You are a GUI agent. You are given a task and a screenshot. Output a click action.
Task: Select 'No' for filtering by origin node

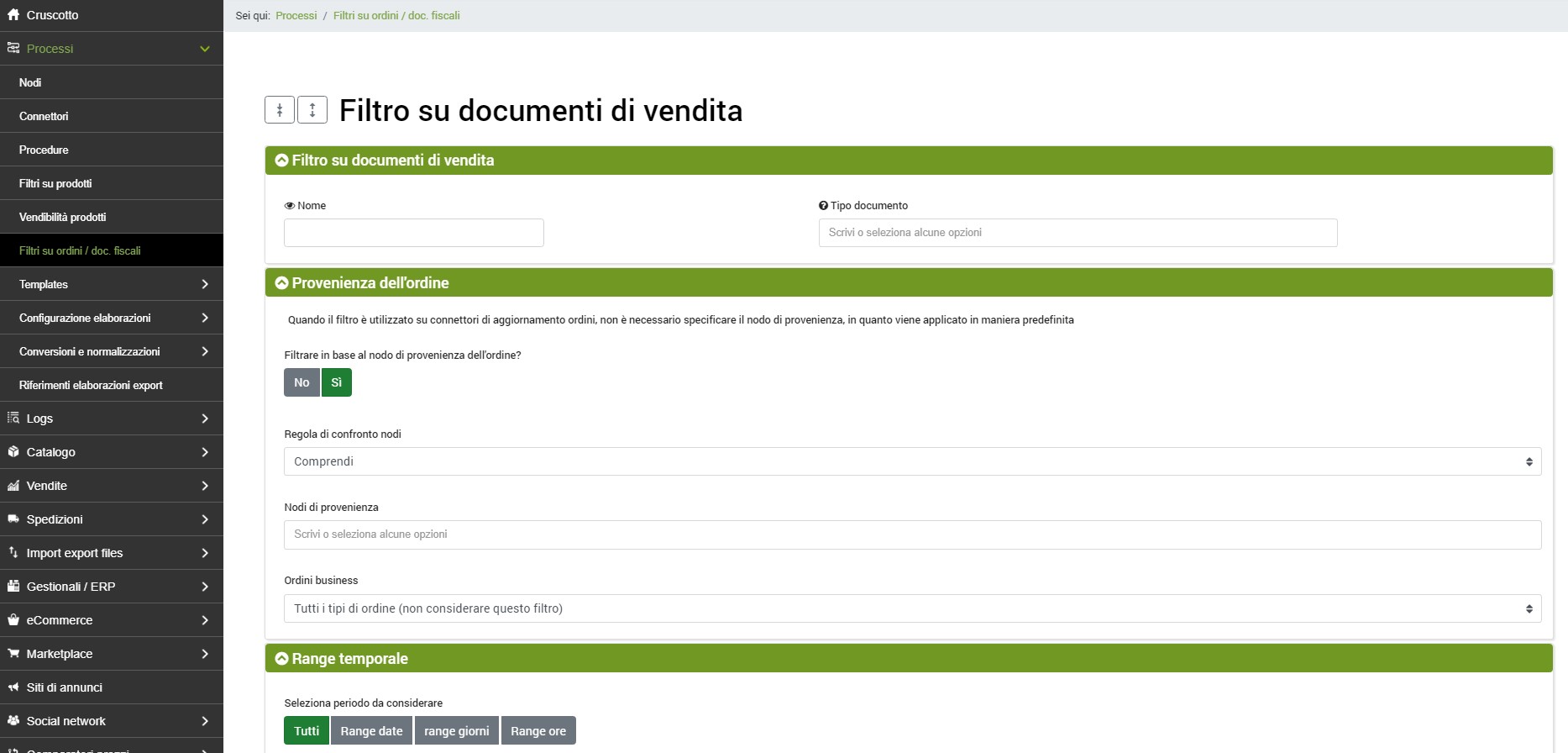click(x=302, y=382)
